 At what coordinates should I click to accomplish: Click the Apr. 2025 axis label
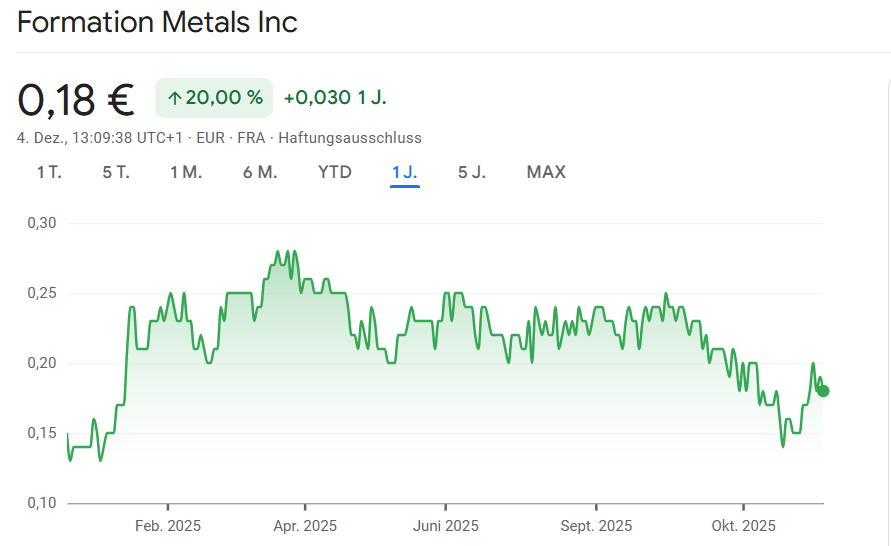tap(304, 526)
